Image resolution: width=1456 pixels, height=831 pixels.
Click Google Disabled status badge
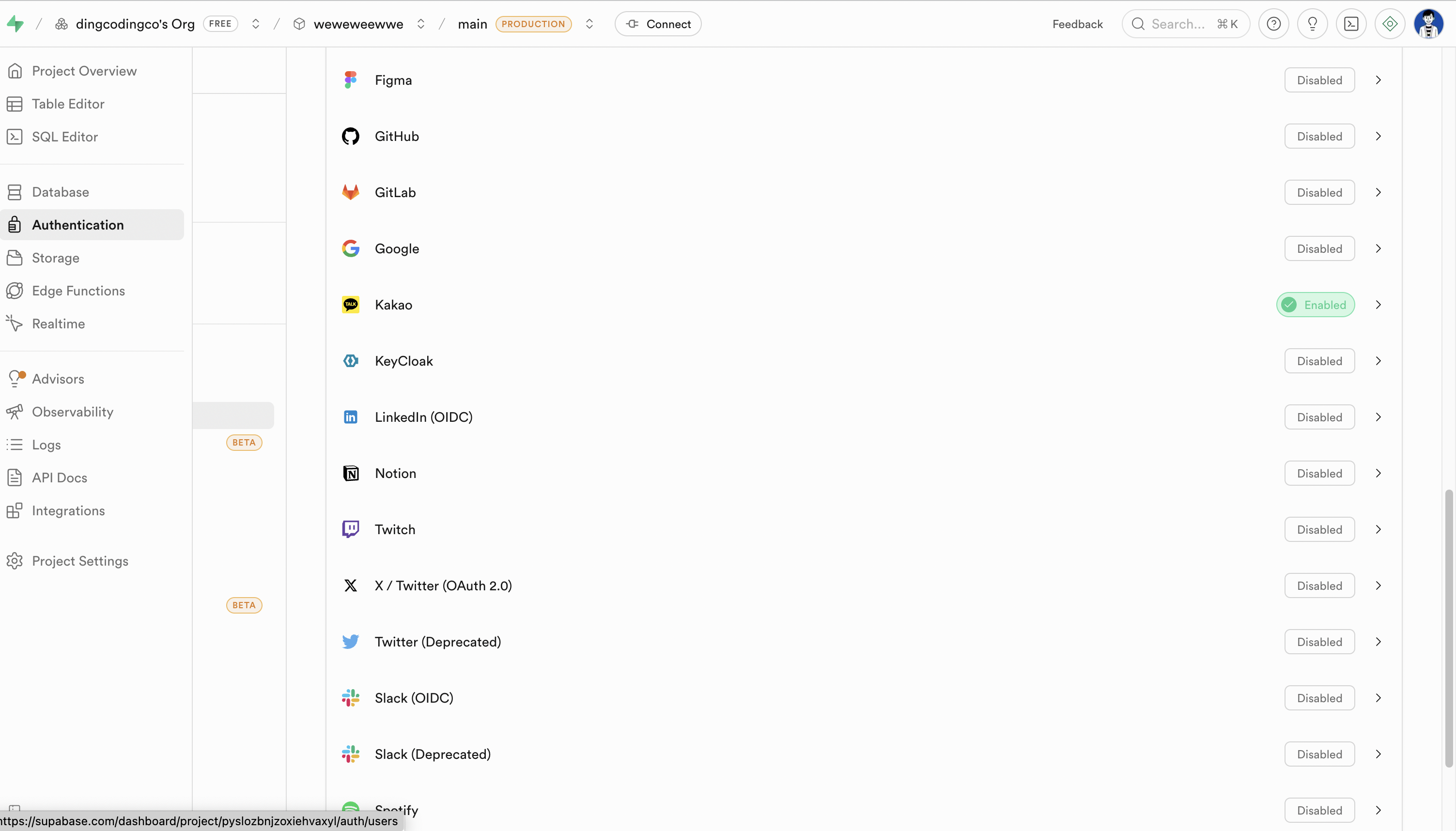(x=1319, y=249)
